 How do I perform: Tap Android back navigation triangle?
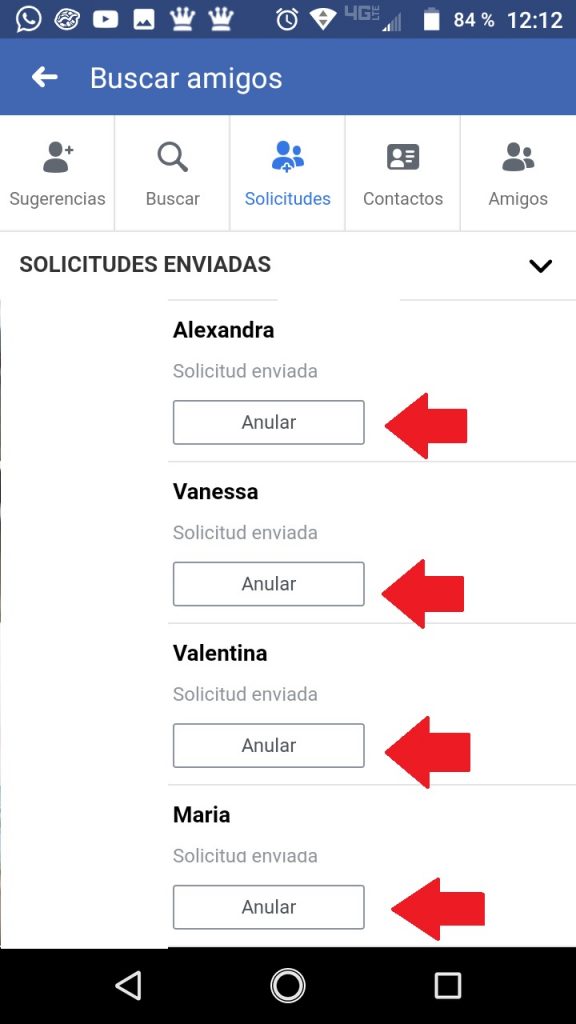tap(129, 985)
